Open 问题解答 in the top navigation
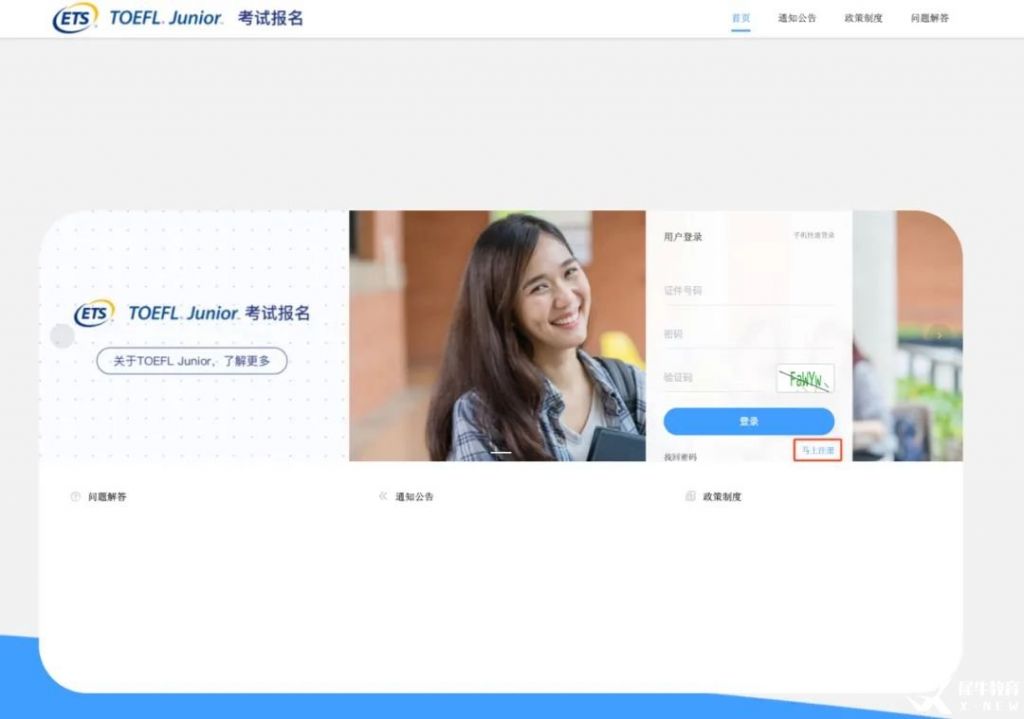This screenshot has height=719, width=1024. coord(930,18)
